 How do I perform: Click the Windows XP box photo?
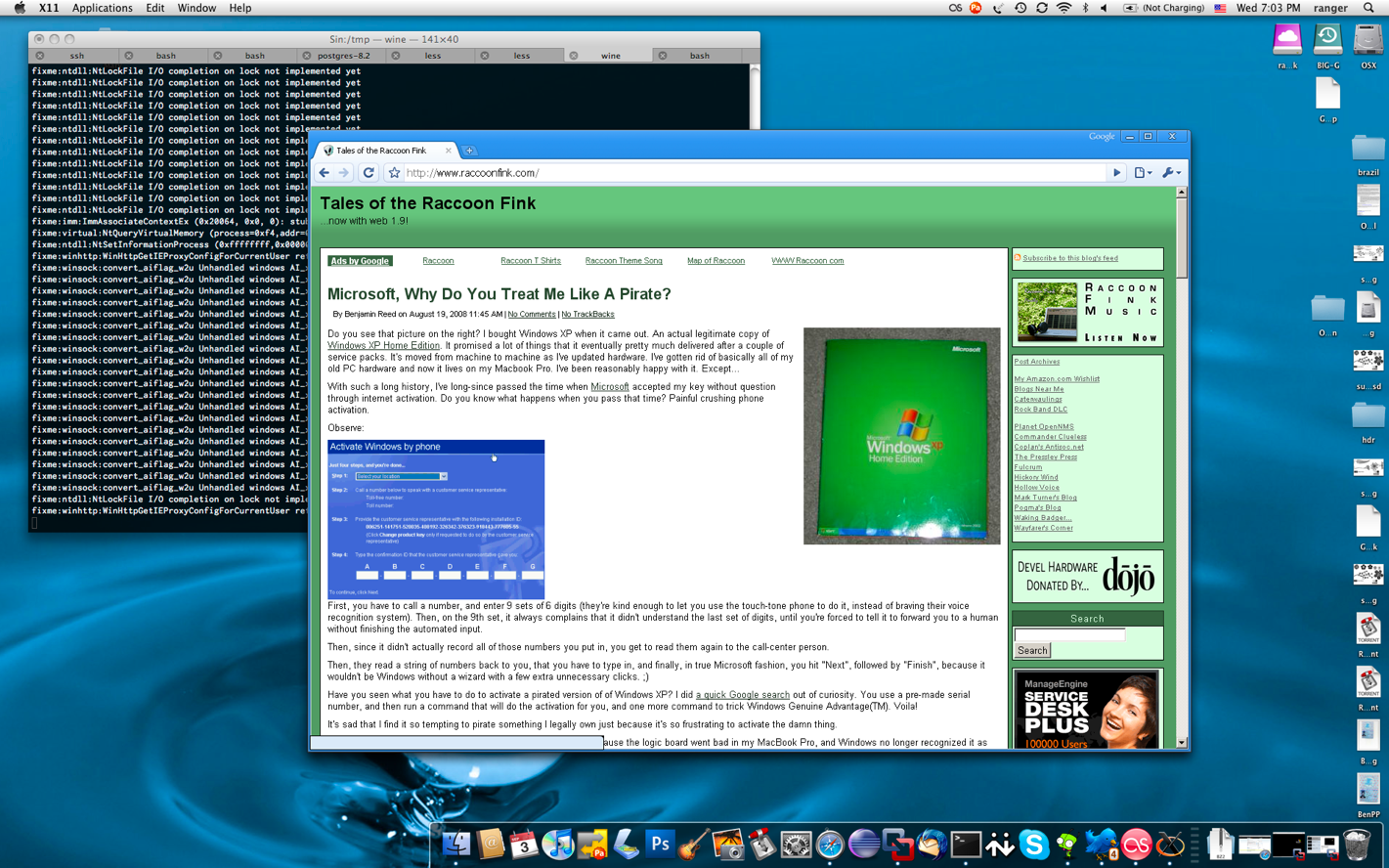click(x=901, y=436)
